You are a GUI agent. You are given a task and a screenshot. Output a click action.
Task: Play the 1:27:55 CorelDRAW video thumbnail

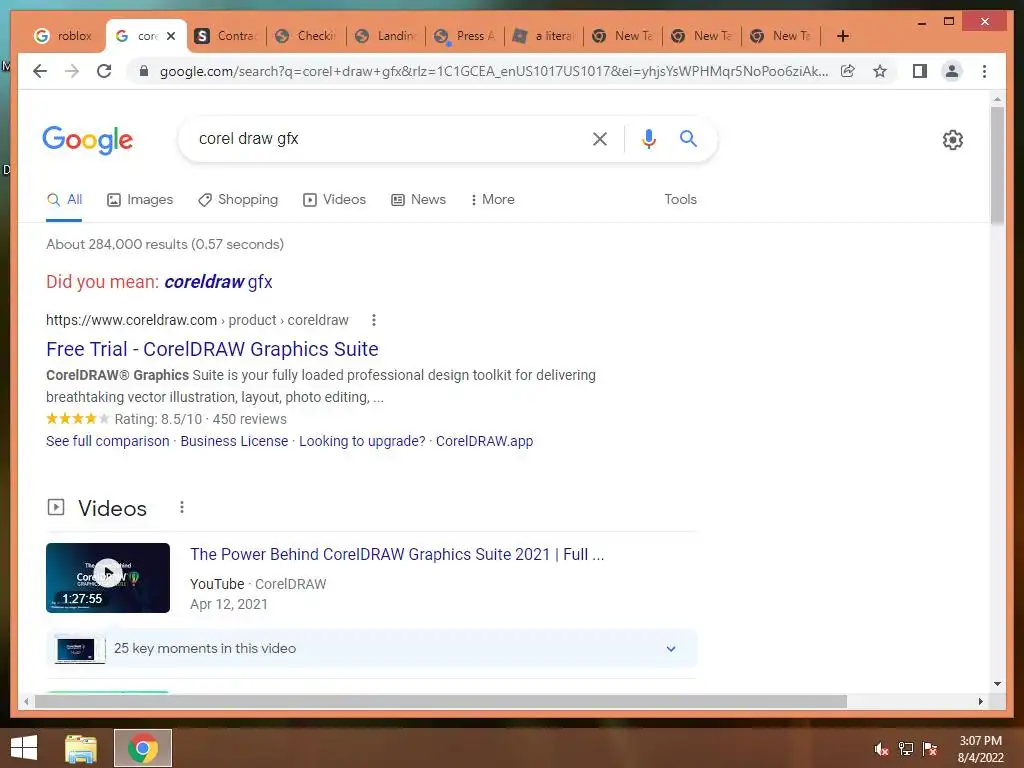pos(108,578)
